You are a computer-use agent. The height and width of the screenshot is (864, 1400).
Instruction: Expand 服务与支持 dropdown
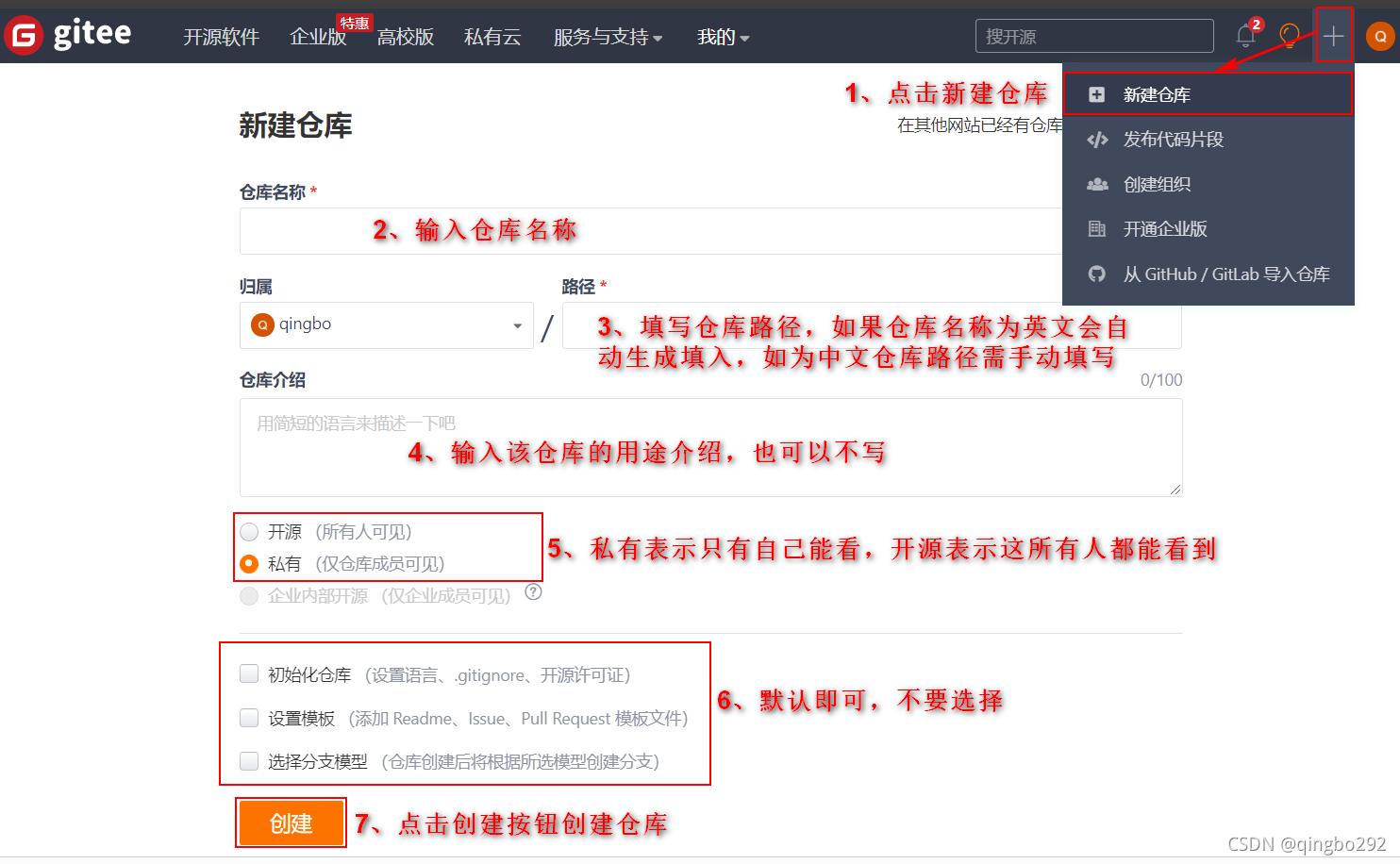[608, 37]
